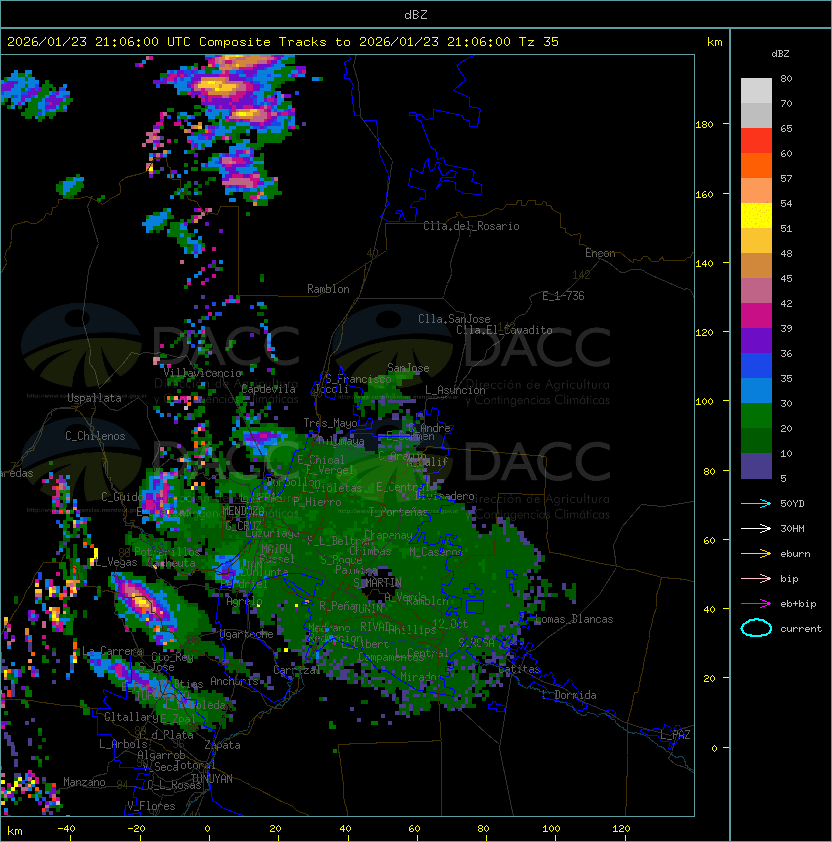Click the 'Tz 35' text in the header
The width and height of the screenshot is (832, 842).
539,42
